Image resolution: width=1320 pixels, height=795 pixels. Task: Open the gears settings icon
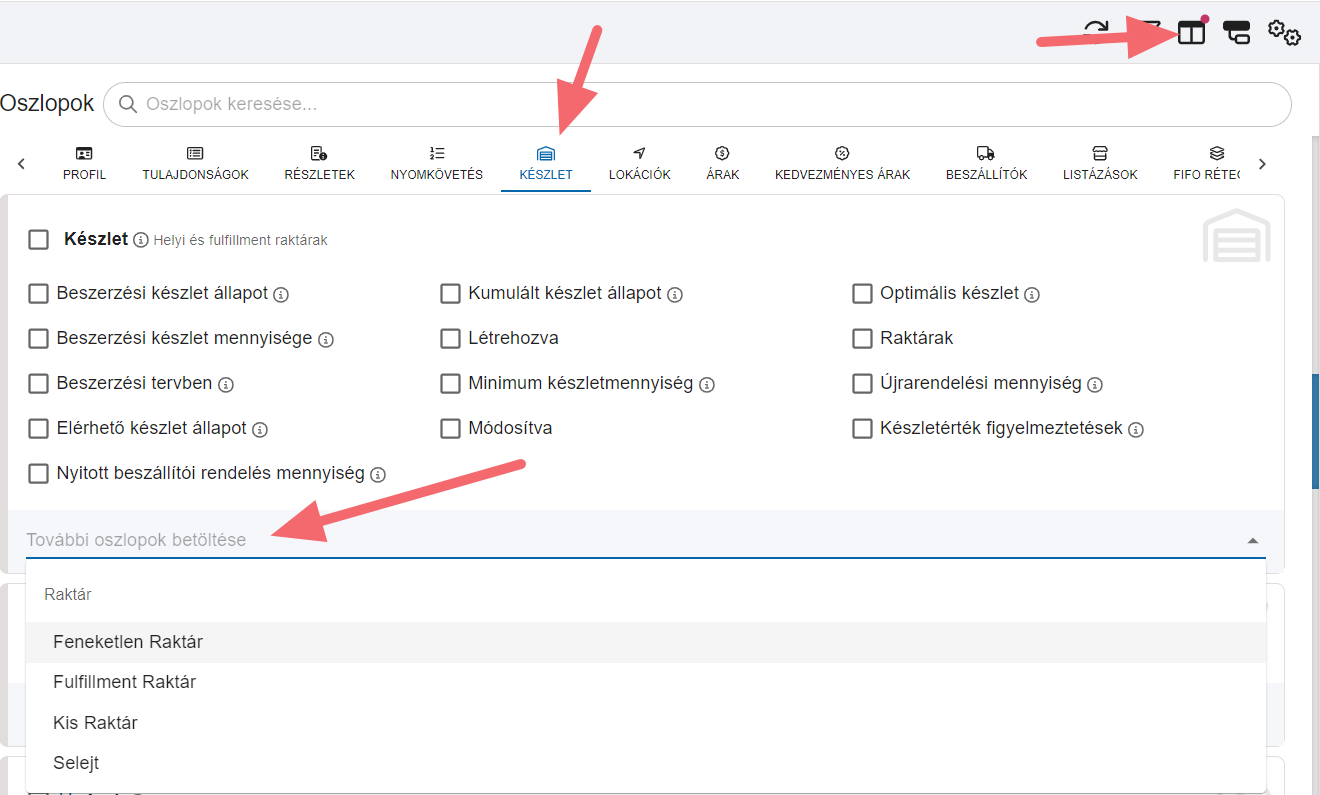coord(1284,33)
